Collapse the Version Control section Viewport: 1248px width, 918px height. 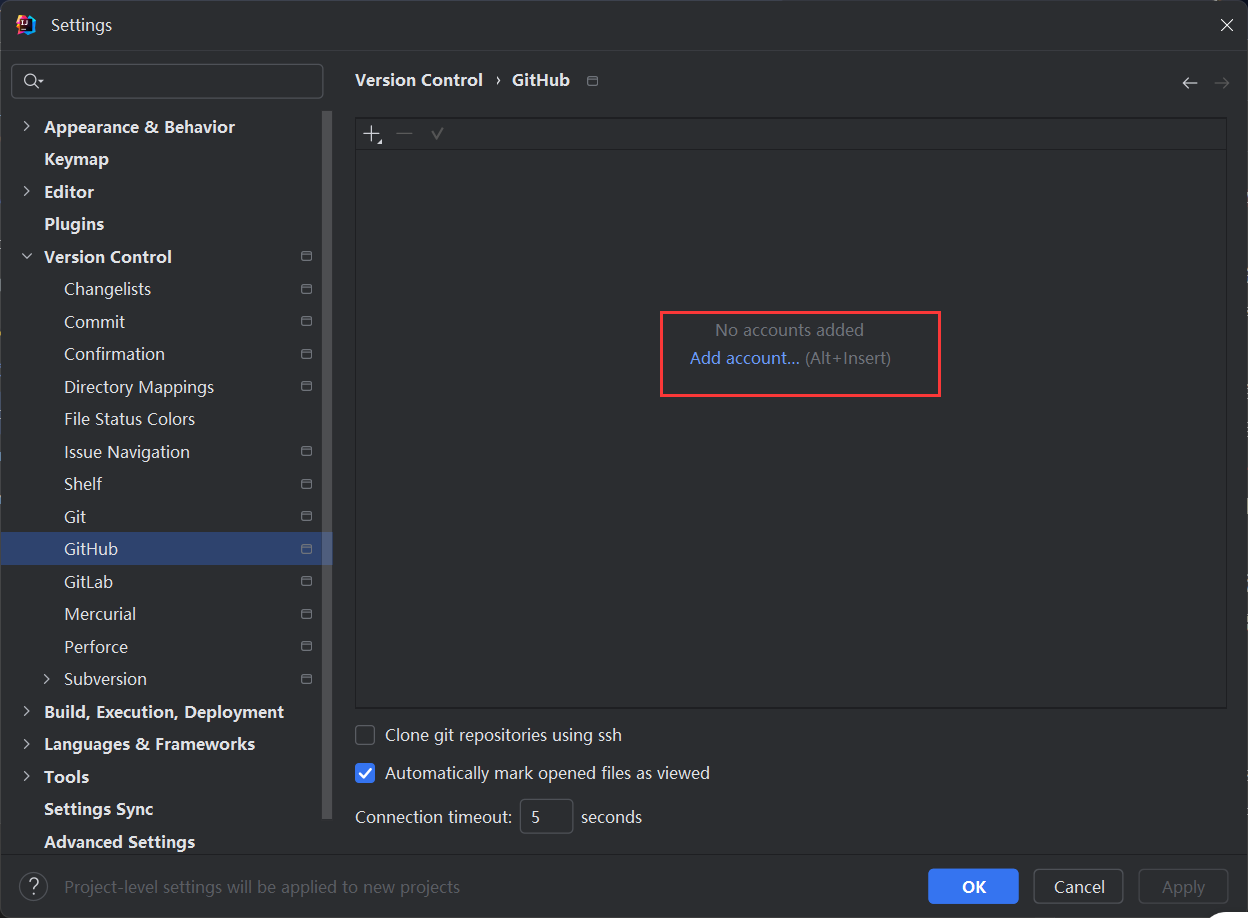click(27, 257)
